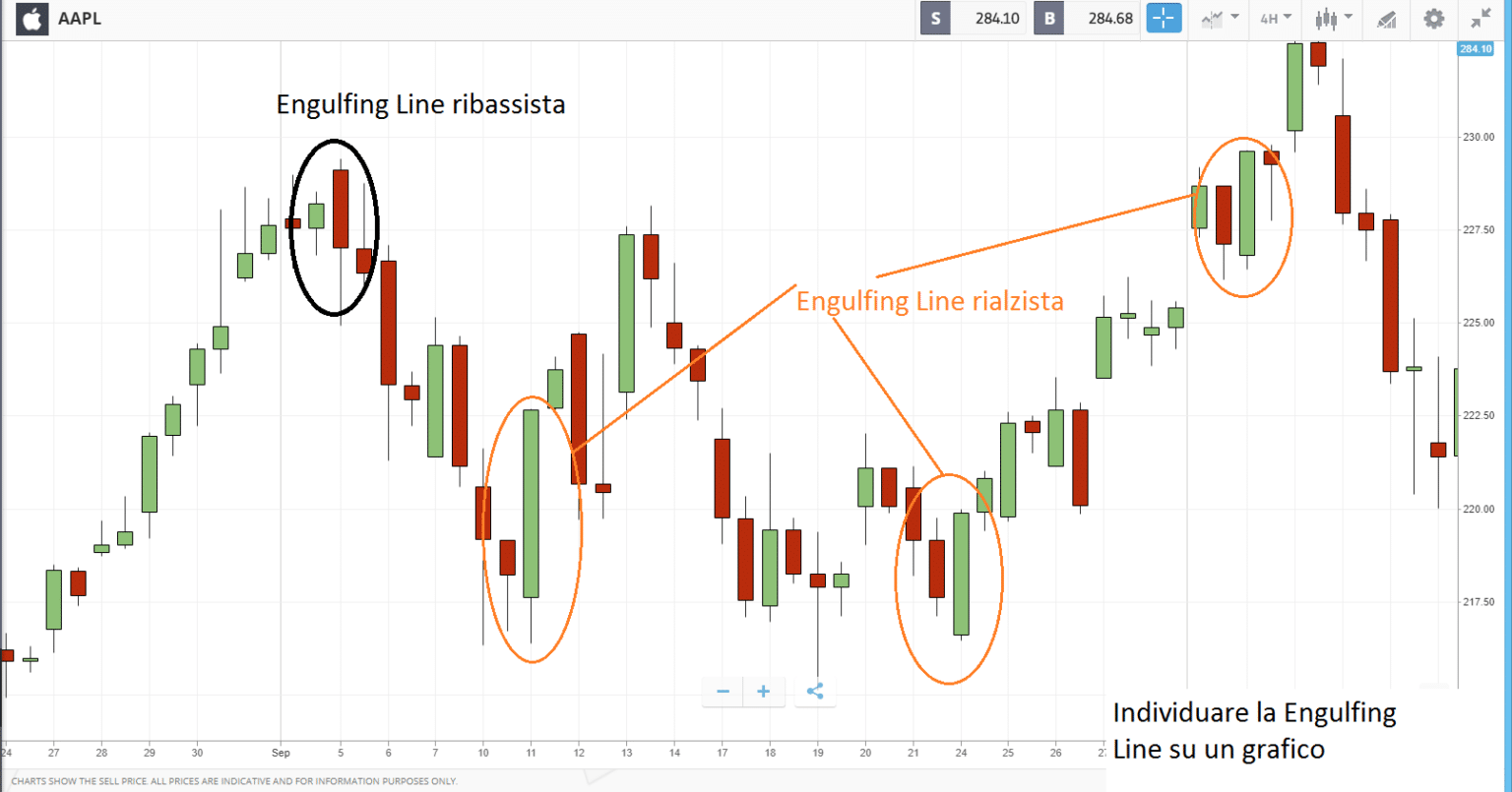Toggle the blue crosshair cursor tool
The width and height of the screenshot is (1512, 792).
[x=1164, y=18]
